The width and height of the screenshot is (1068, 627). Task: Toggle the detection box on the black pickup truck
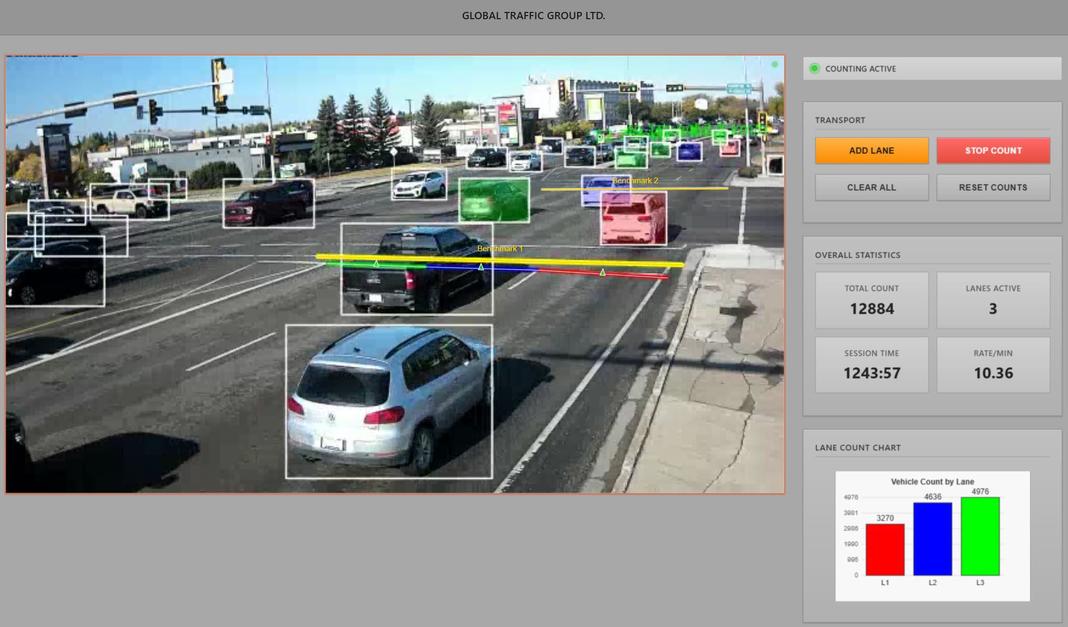(416, 270)
